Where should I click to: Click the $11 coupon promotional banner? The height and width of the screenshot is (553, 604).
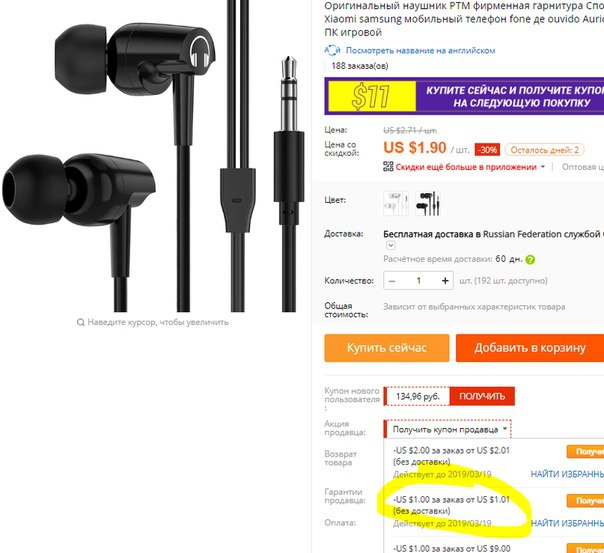coord(464,96)
